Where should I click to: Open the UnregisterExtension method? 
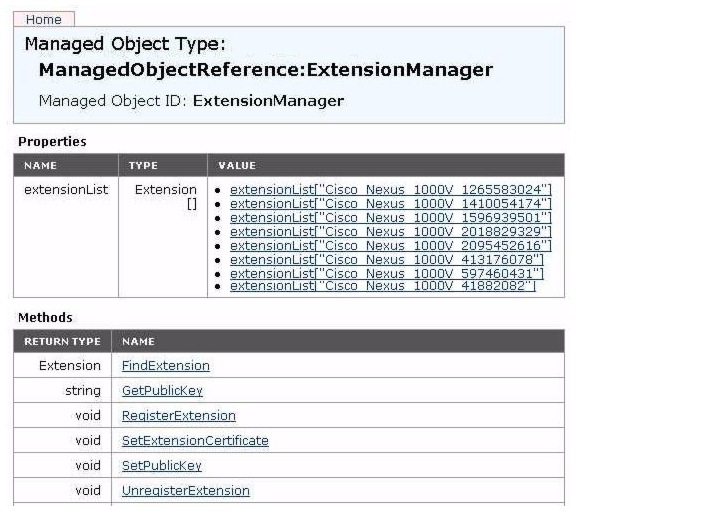pos(186,491)
